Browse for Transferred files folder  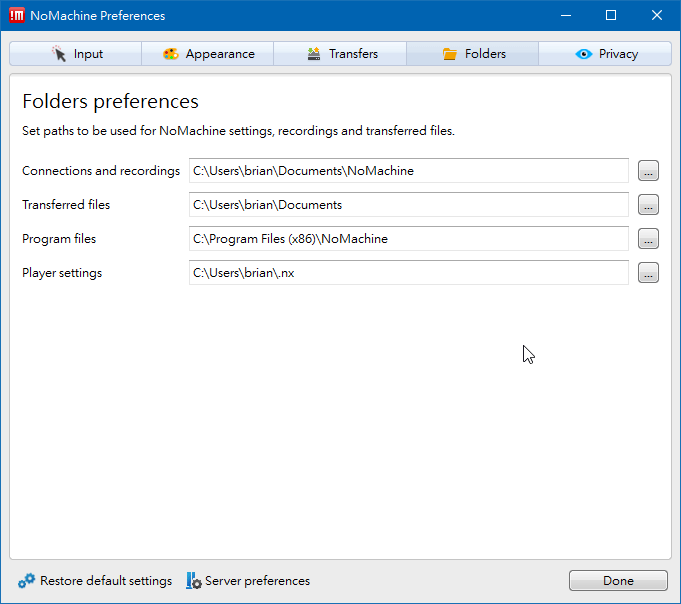tap(648, 205)
